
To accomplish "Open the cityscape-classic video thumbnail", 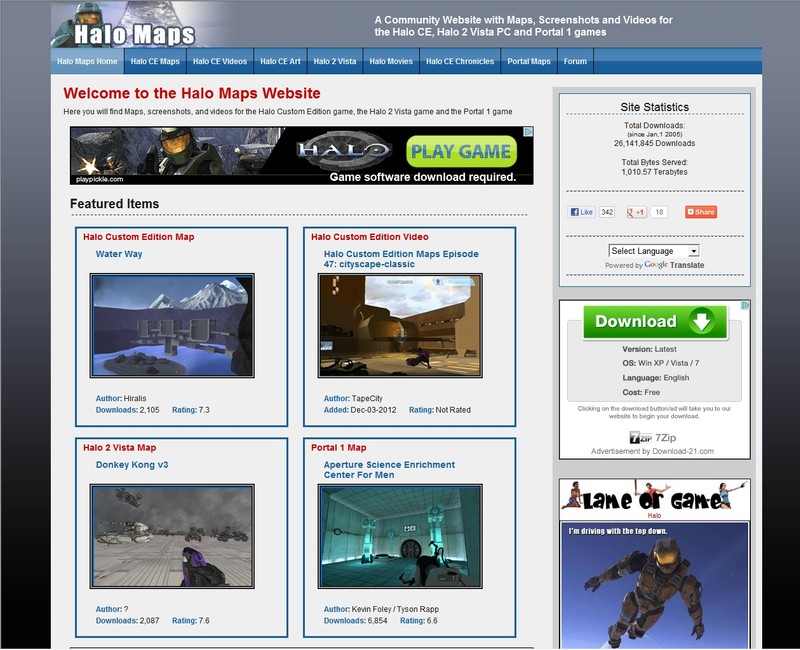I will [x=400, y=326].
